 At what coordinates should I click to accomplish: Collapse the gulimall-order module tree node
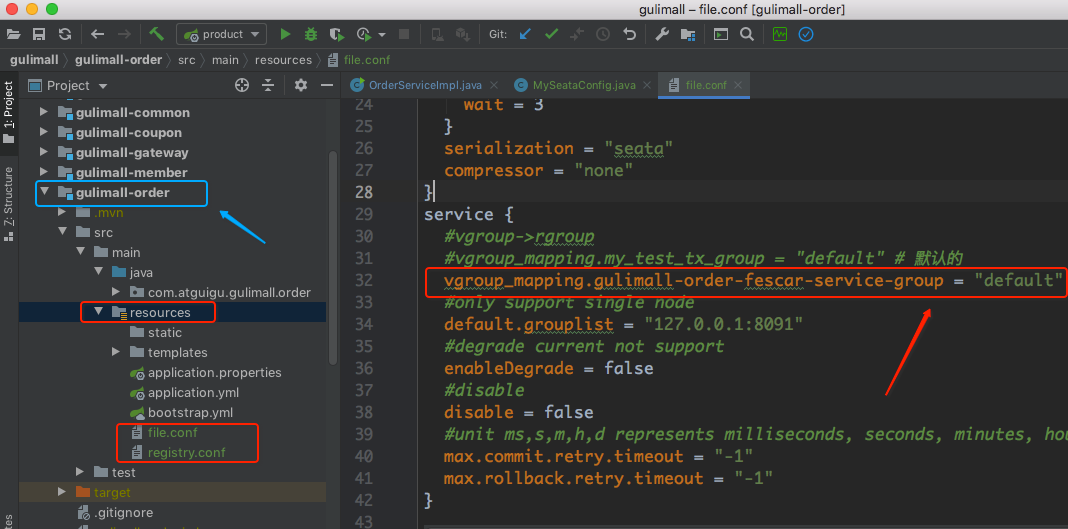tap(44, 192)
